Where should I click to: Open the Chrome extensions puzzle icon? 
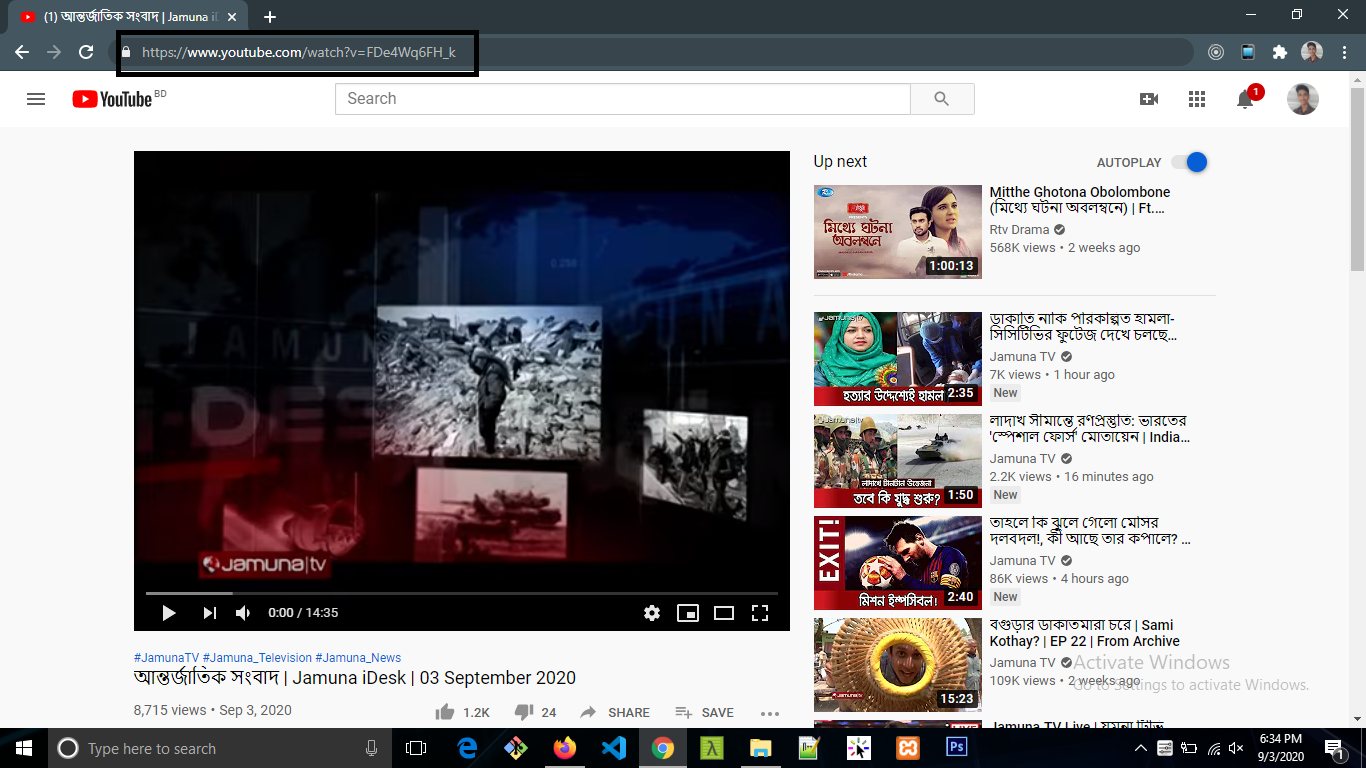(x=1279, y=52)
